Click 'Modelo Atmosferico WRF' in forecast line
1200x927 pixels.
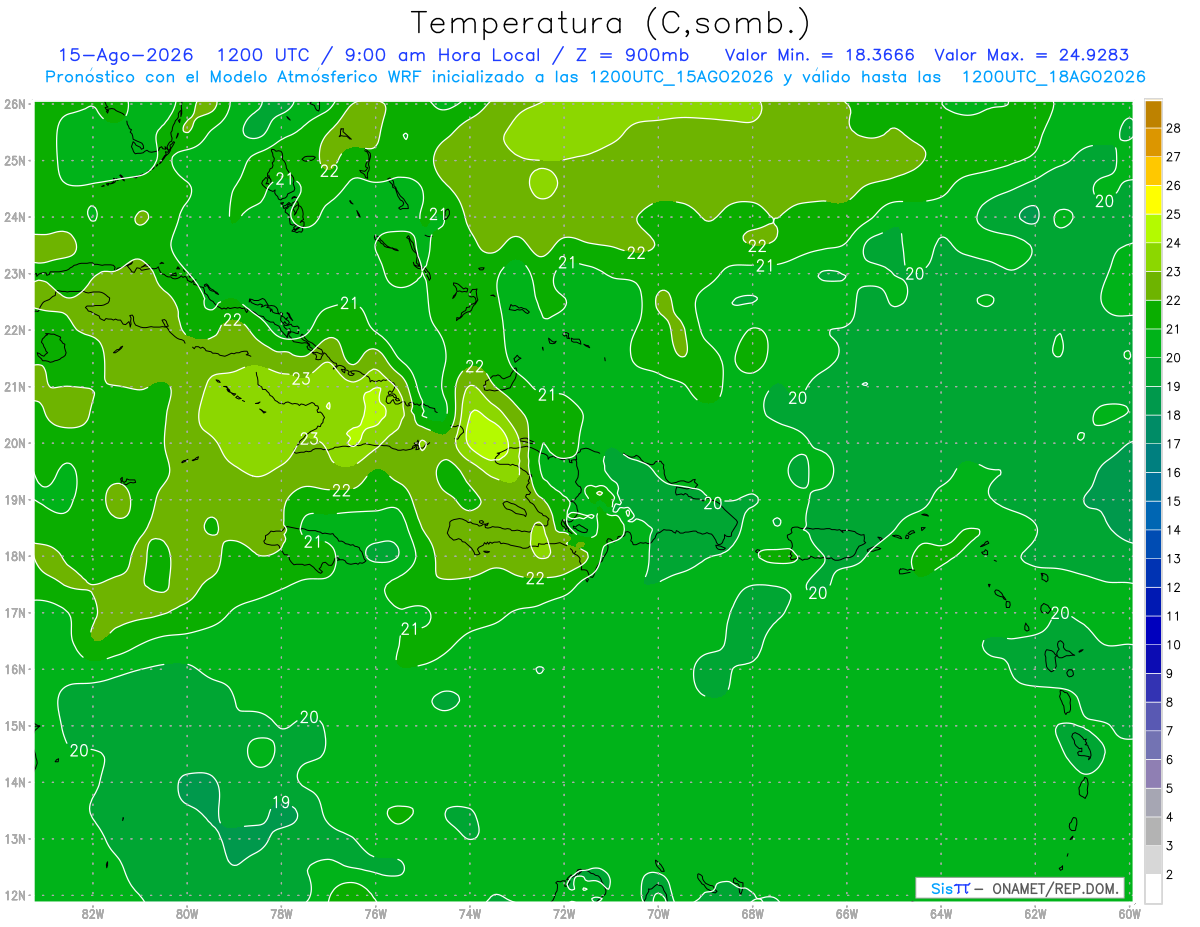(x=314, y=77)
